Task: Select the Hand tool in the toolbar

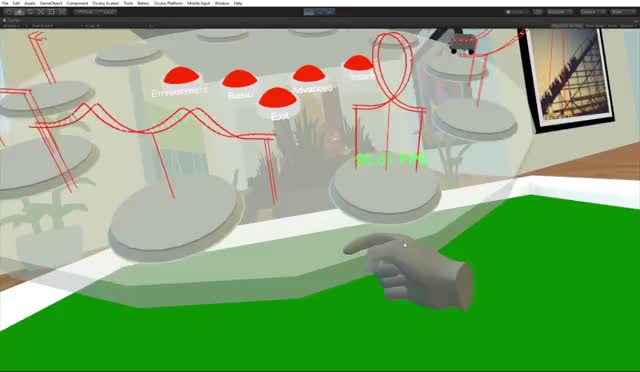Action: 9,12
